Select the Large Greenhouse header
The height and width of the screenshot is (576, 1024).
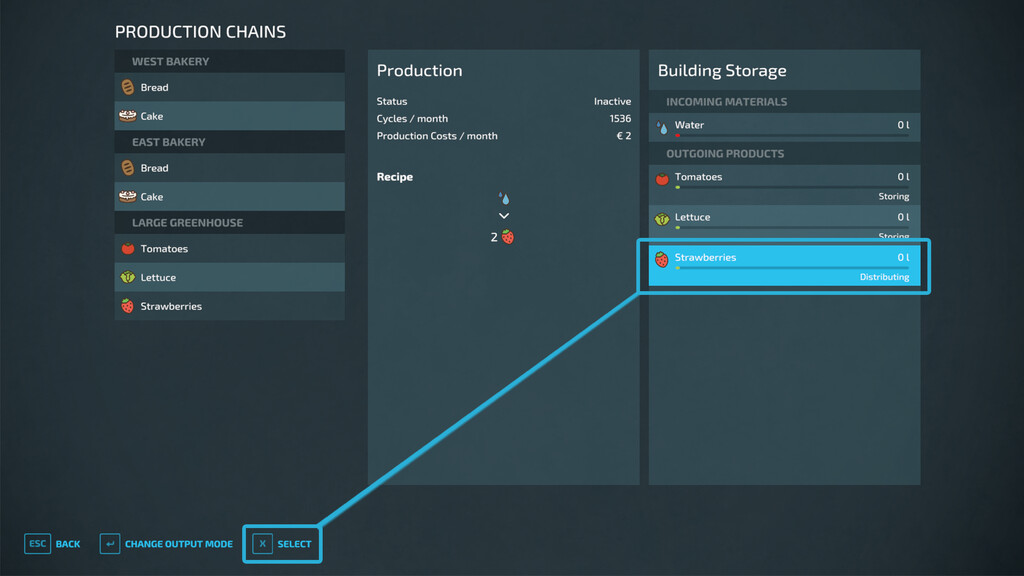[187, 223]
